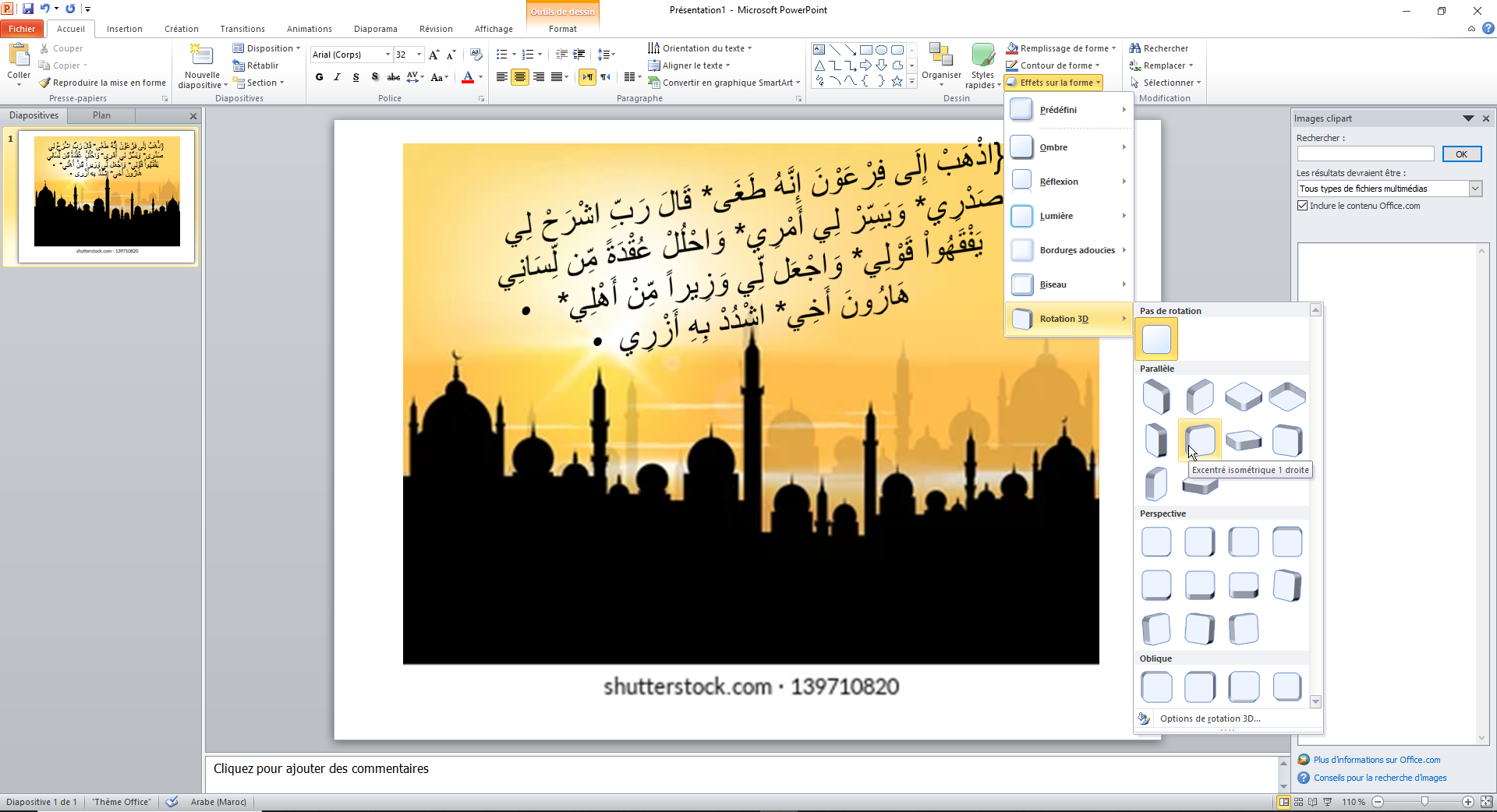This screenshot has height=812, width=1497.
Task: Open Conseils pour la recherche d'images link
Action: click(x=1380, y=778)
